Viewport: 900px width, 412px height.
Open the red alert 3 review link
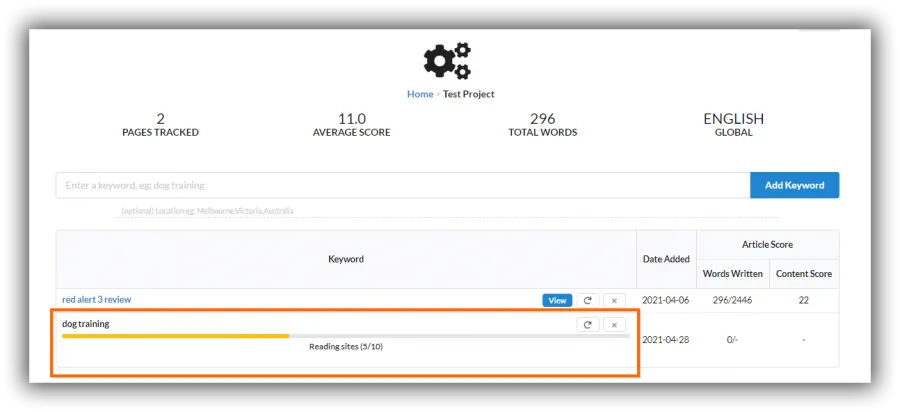click(96, 300)
